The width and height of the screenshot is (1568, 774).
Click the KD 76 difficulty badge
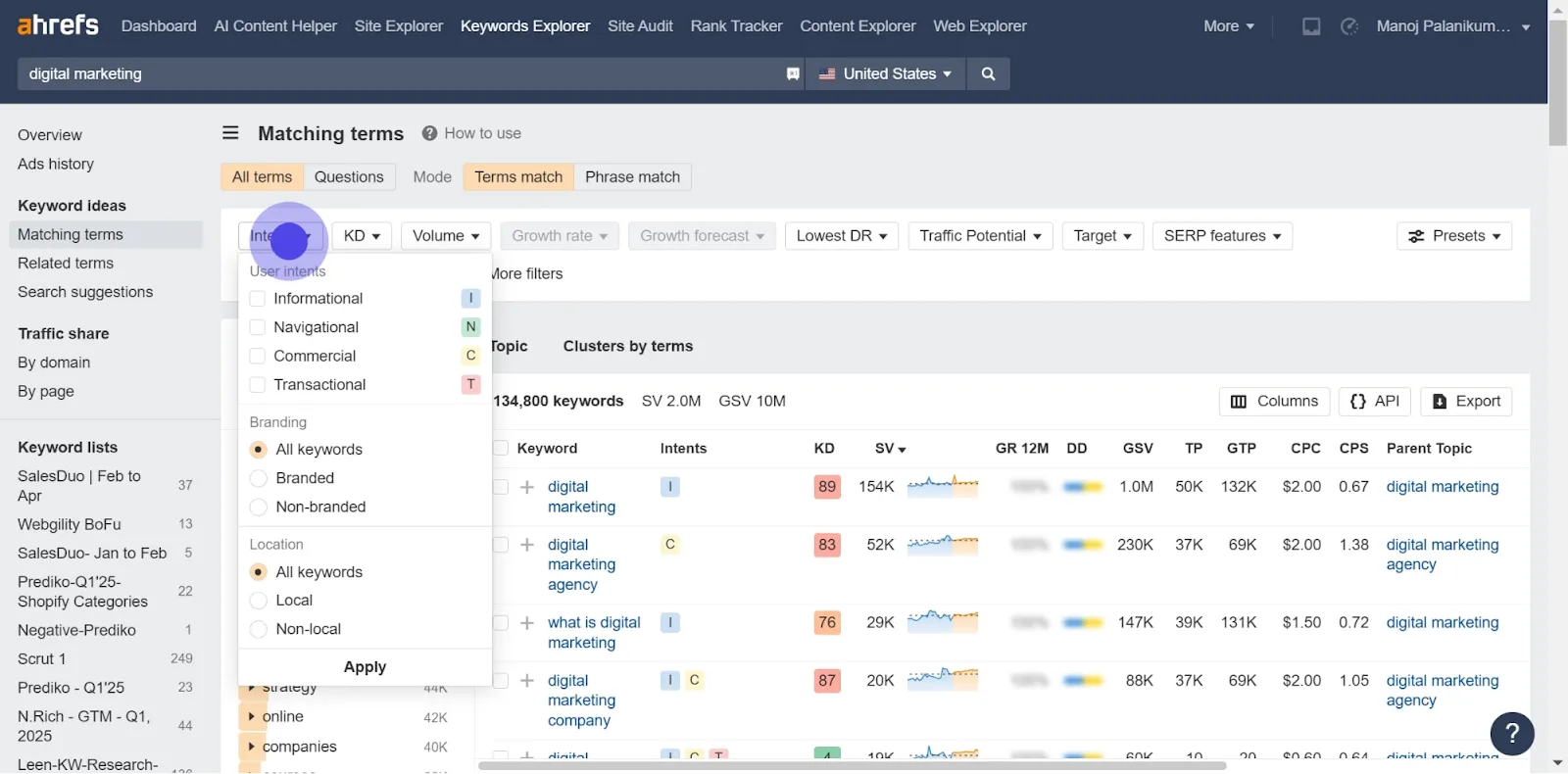point(827,622)
